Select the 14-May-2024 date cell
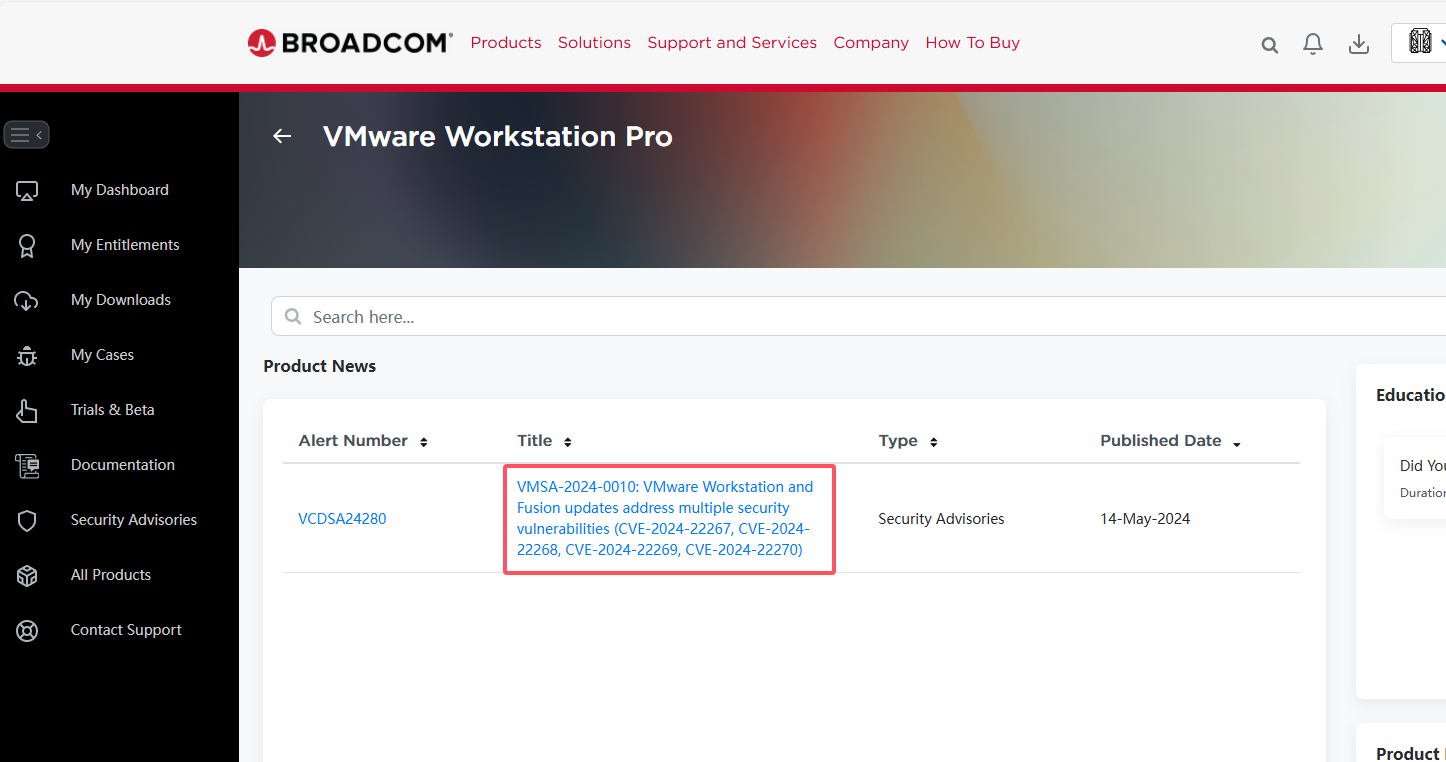The width and height of the screenshot is (1446, 762). pos(1145,519)
